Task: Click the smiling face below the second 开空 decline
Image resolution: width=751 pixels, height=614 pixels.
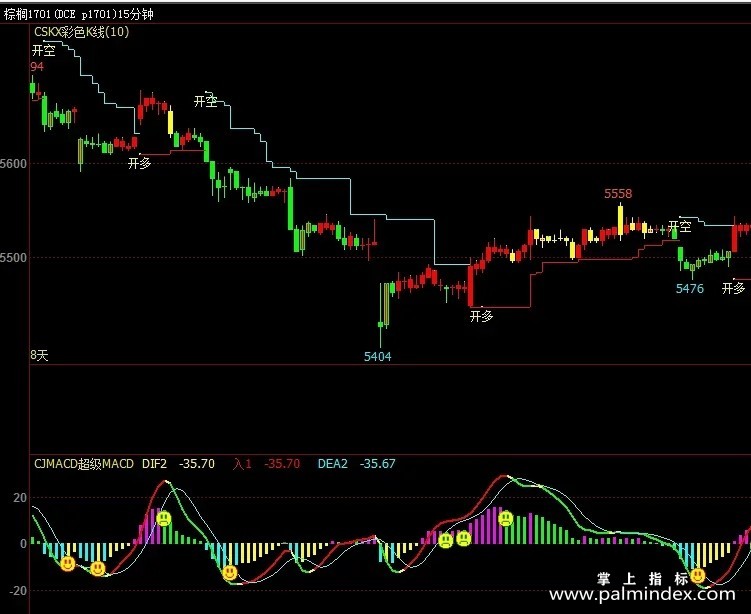Action: click(230, 572)
